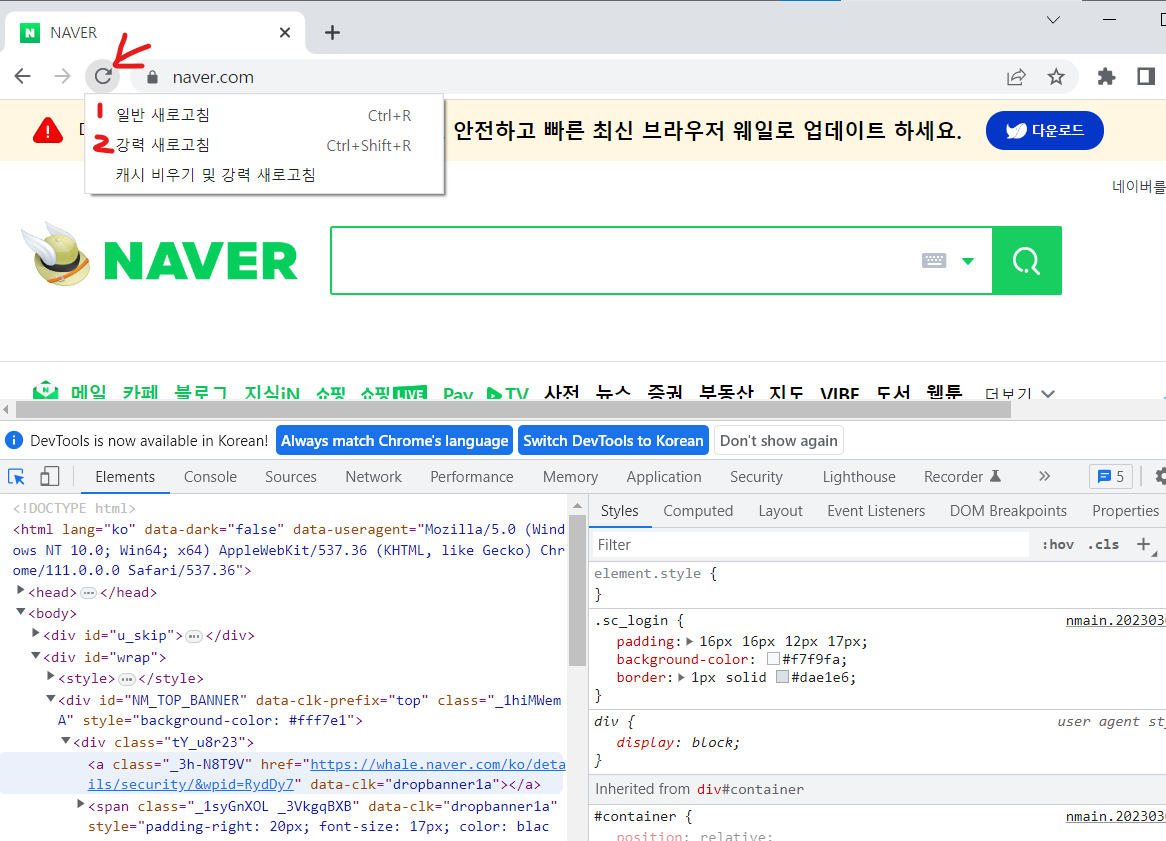The width and height of the screenshot is (1166, 841).
Task: Close the NAVER tab
Action: point(285,33)
